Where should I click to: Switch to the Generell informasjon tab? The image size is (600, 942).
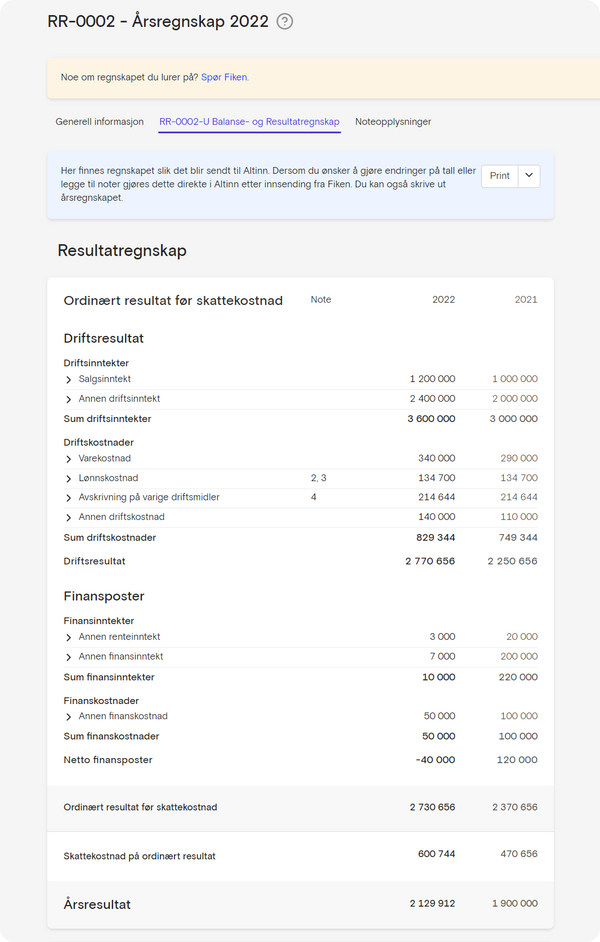point(99,121)
